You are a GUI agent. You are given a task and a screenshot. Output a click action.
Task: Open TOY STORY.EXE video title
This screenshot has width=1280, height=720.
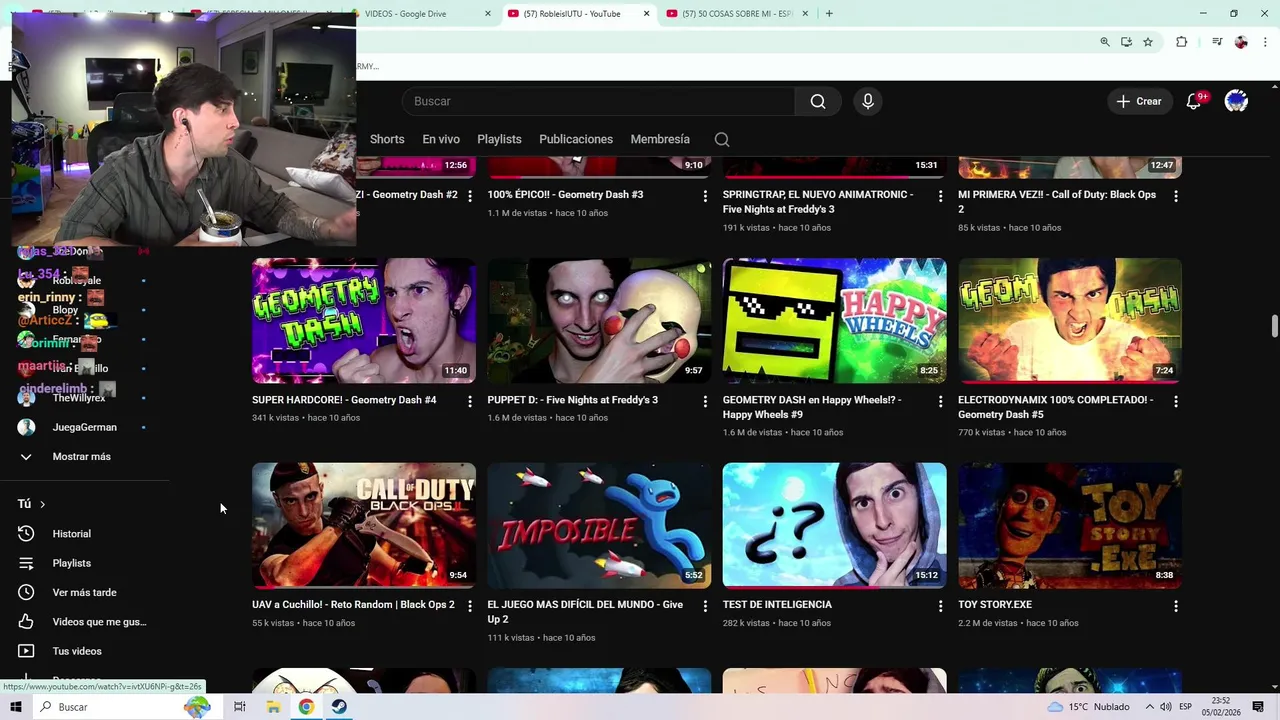pos(995,605)
